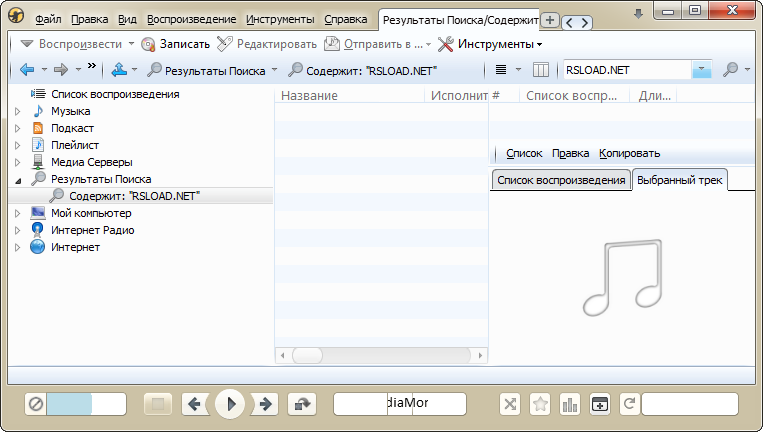Open forward history dropdown arrow
The height and width of the screenshot is (432, 763).
coord(78,70)
